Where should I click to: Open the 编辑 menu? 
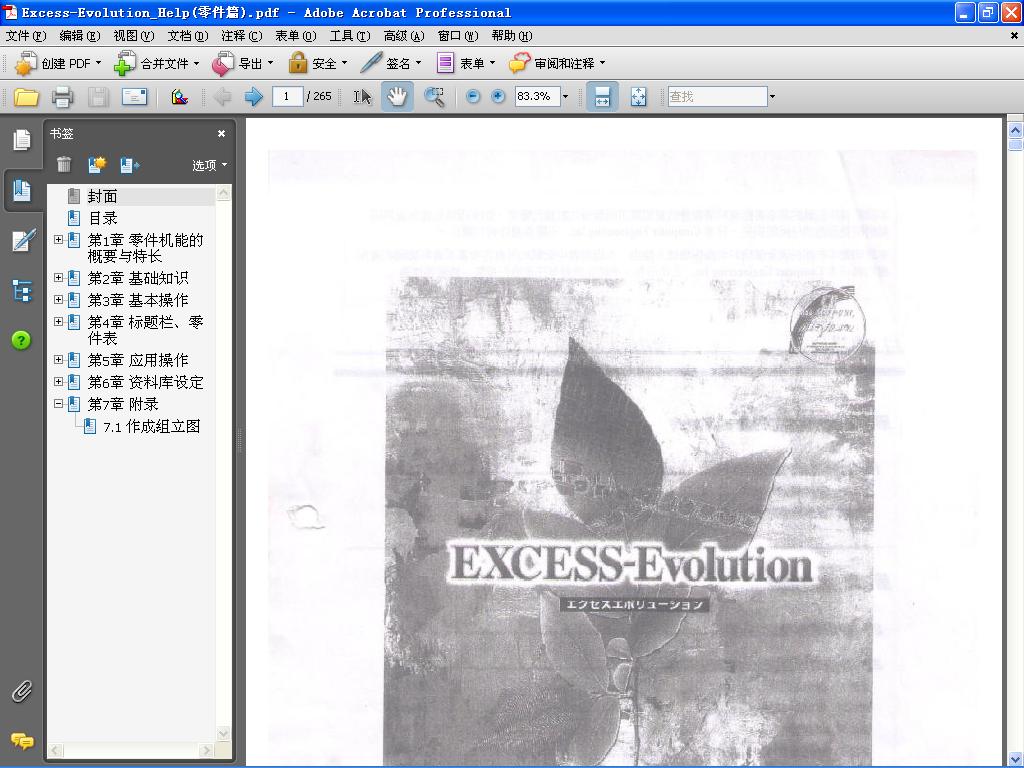coord(80,36)
